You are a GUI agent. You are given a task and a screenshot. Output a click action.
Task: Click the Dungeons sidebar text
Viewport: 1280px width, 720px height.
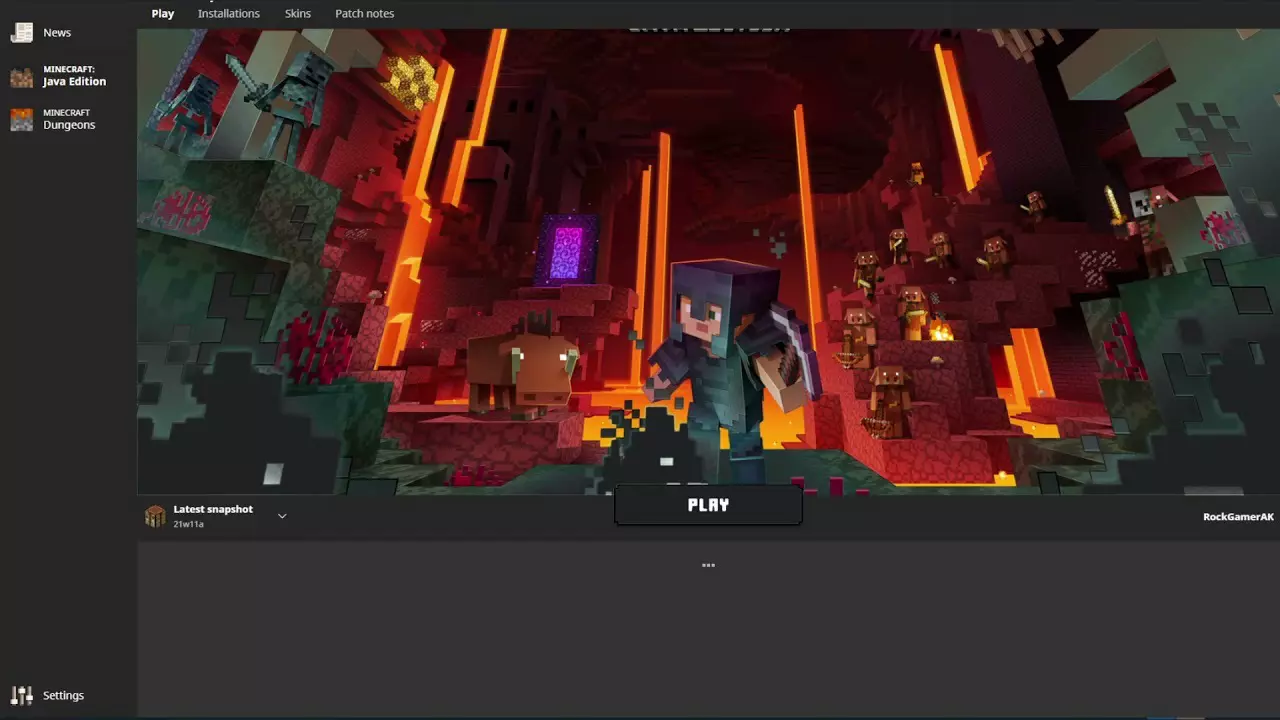point(69,125)
